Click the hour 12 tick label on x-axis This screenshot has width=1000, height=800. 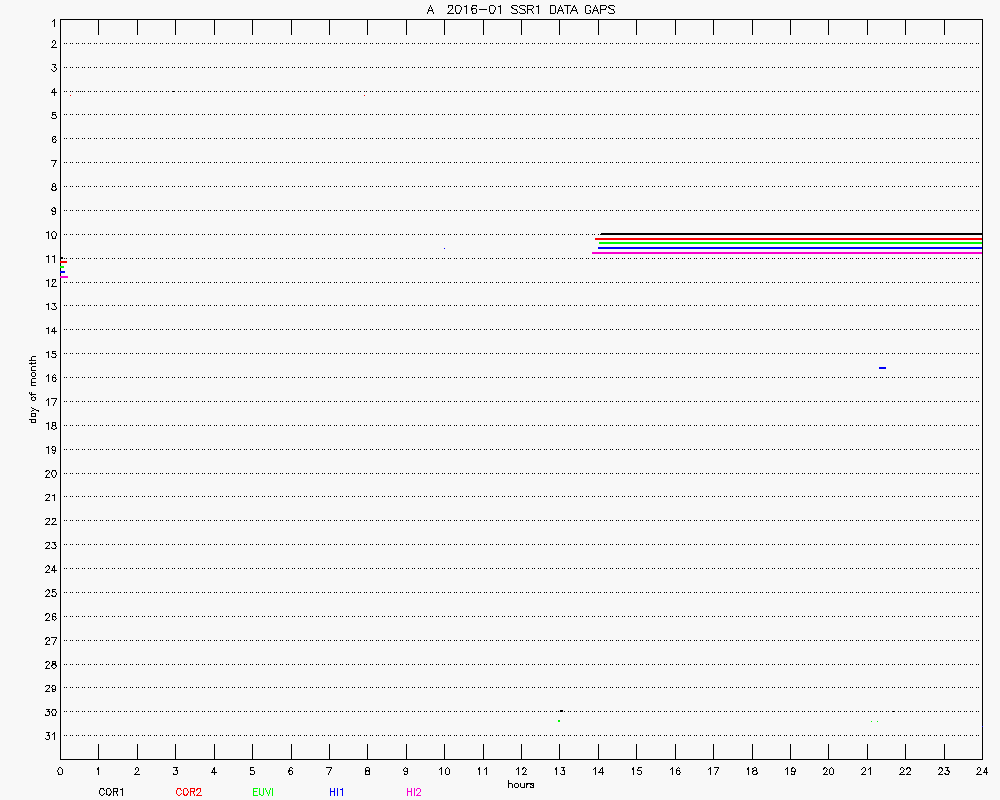click(520, 771)
